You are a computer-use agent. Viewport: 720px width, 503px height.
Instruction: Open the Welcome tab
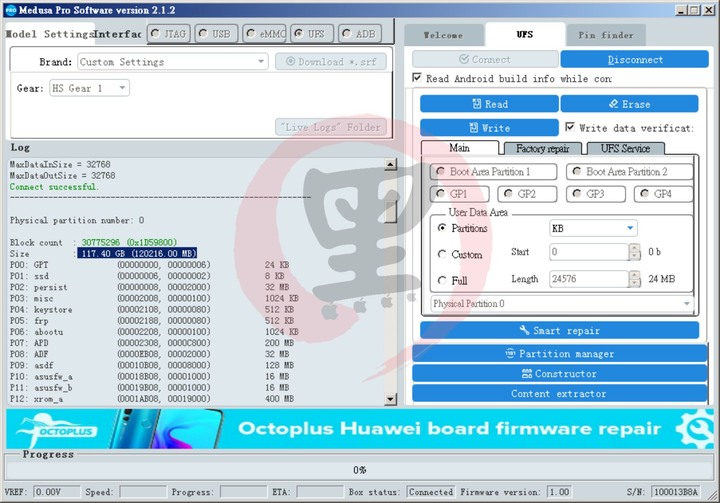point(444,35)
